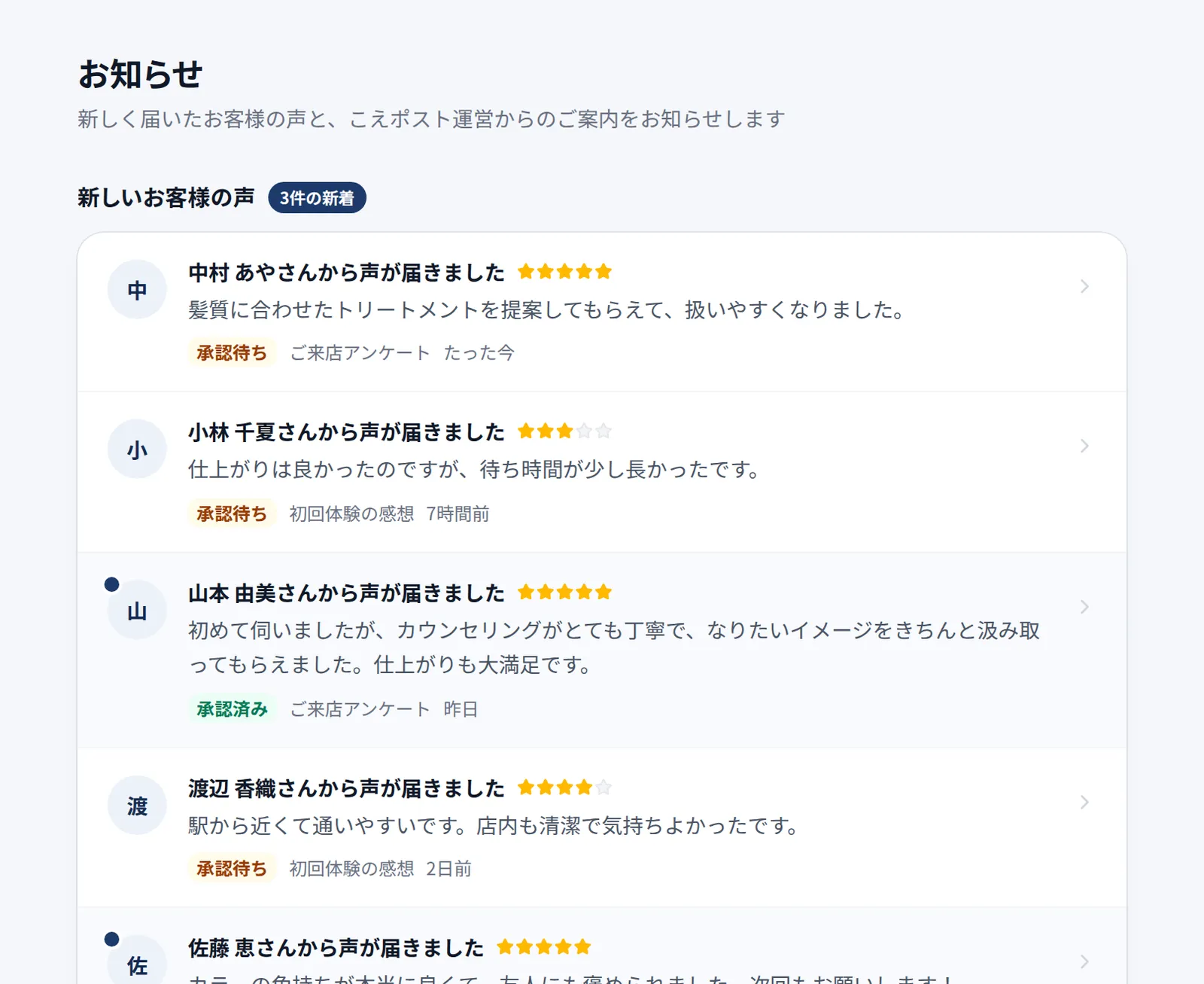Viewport: 1204px width, 984px height.
Task: Click the 小 avatar for 小林 千夏
Action: point(137,449)
